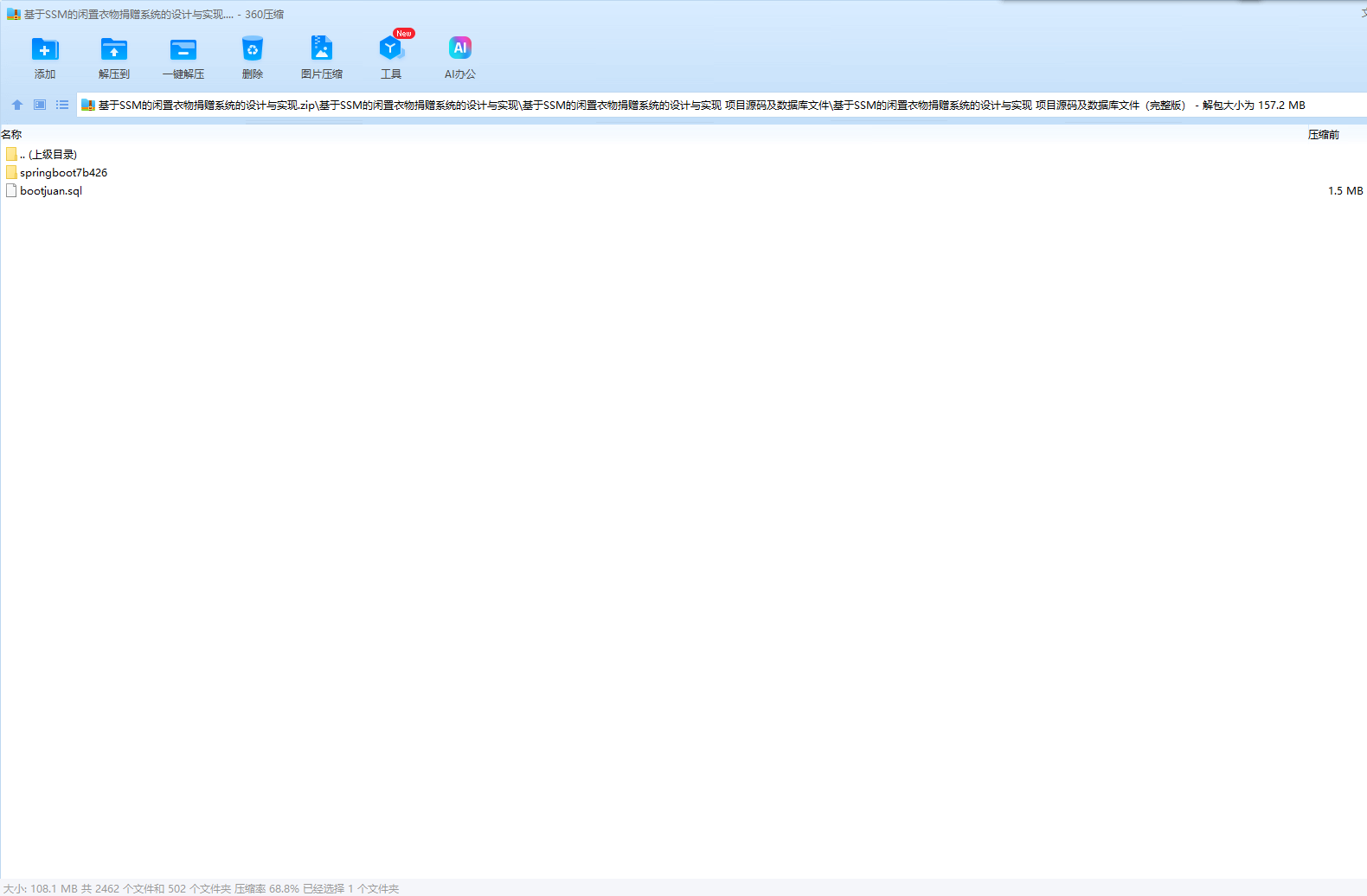
Task: Click the window title text
Action: [x=153, y=15]
